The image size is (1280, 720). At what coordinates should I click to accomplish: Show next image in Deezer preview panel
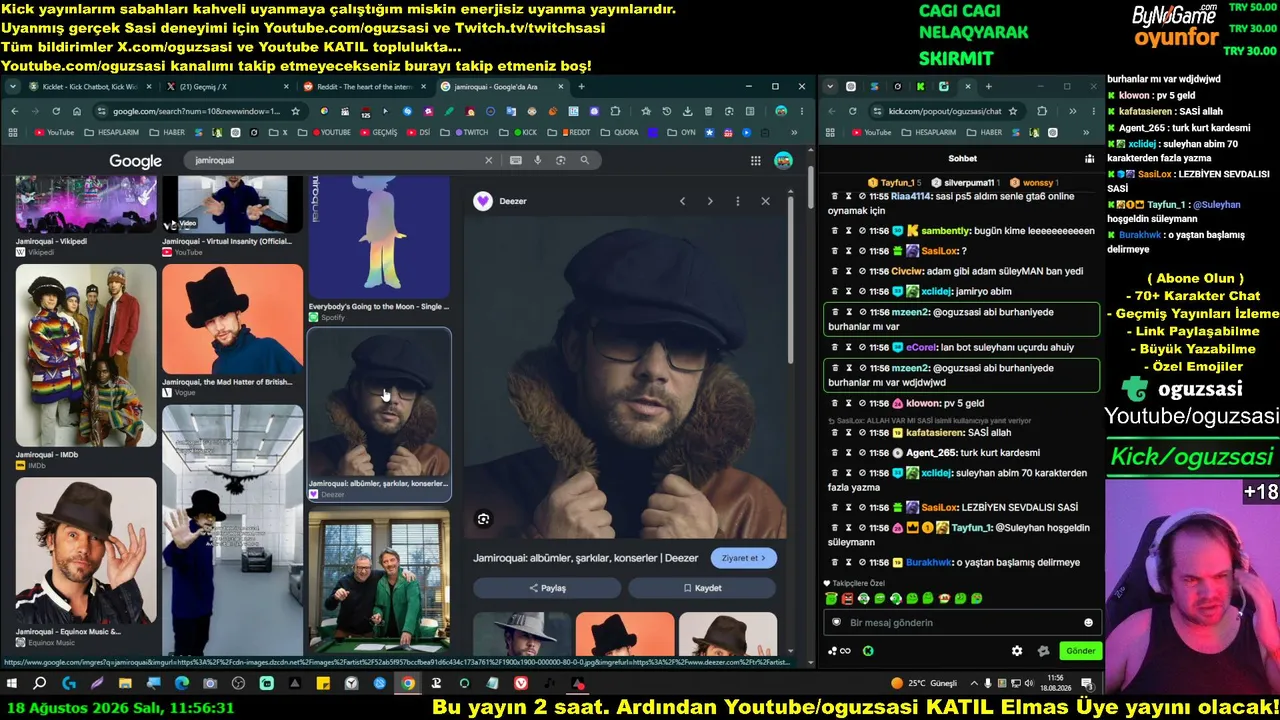(x=710, y=201)
